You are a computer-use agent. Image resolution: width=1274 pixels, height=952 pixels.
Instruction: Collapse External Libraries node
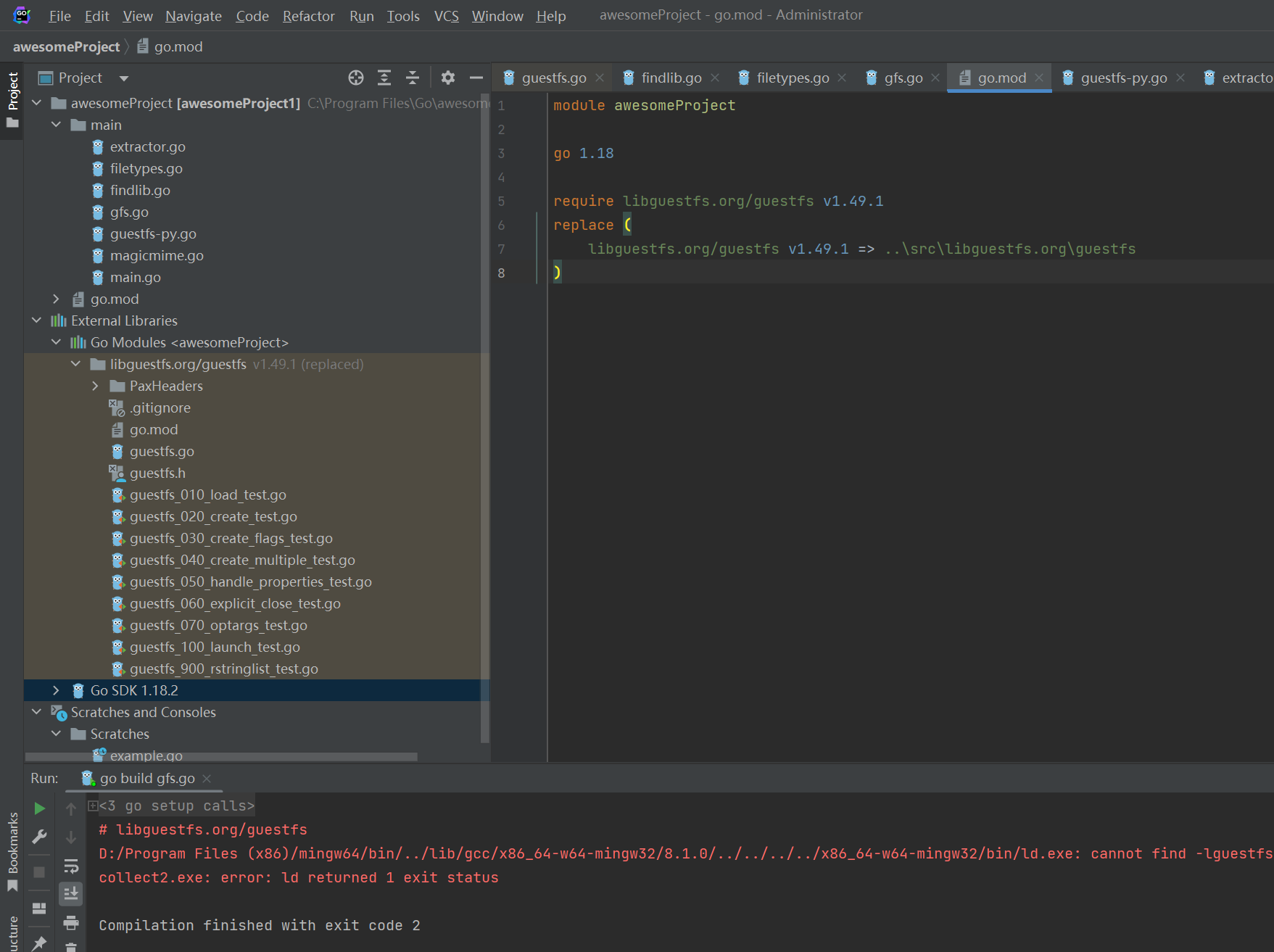tap(37, 320)
